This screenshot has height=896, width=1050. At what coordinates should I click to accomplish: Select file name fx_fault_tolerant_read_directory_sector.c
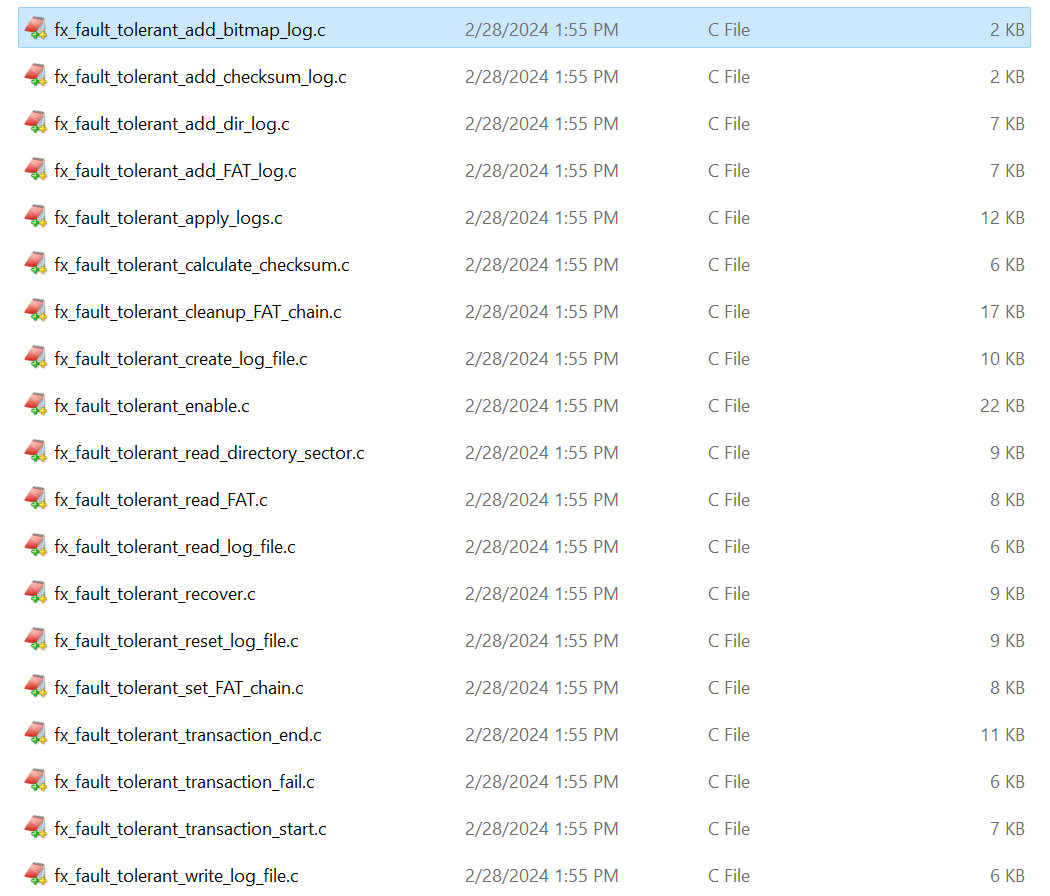209,453
